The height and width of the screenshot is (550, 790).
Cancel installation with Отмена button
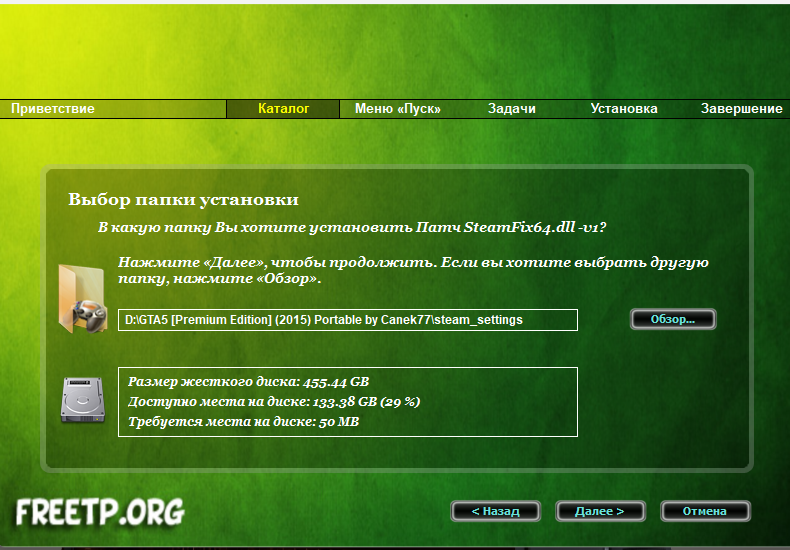point(705,511)
